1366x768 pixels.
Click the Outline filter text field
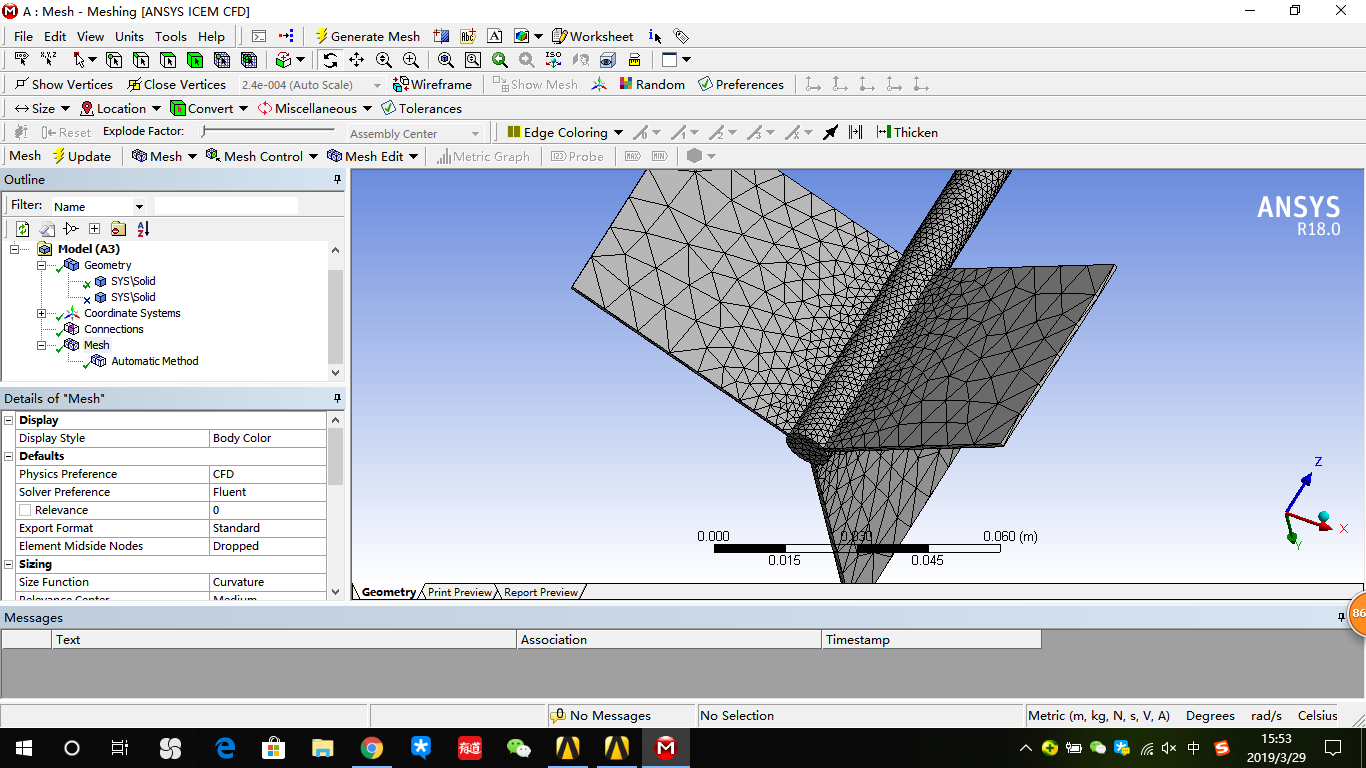[x=226, y=205]
